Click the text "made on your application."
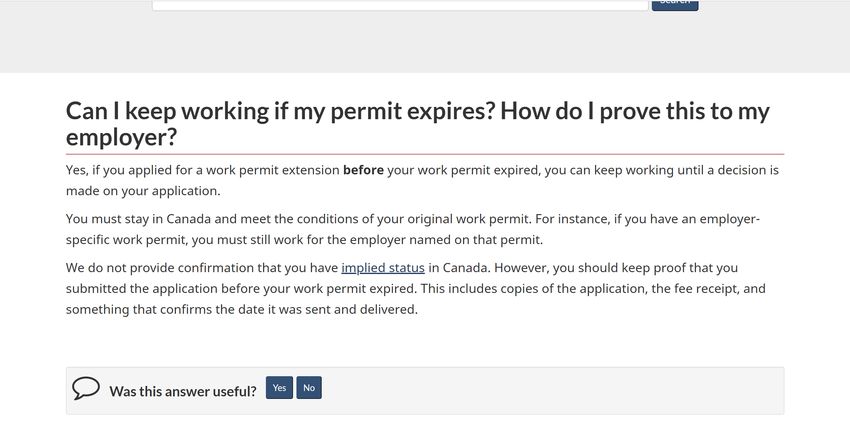This screenshot has width=850, height=432. pos(143,191)
